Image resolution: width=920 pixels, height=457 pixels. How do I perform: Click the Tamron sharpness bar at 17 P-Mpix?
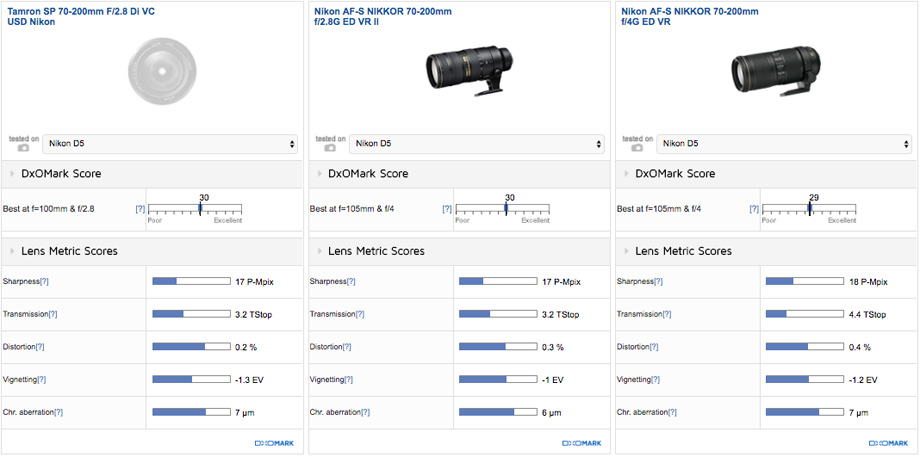pyautogui.click(x=191, y=282)
